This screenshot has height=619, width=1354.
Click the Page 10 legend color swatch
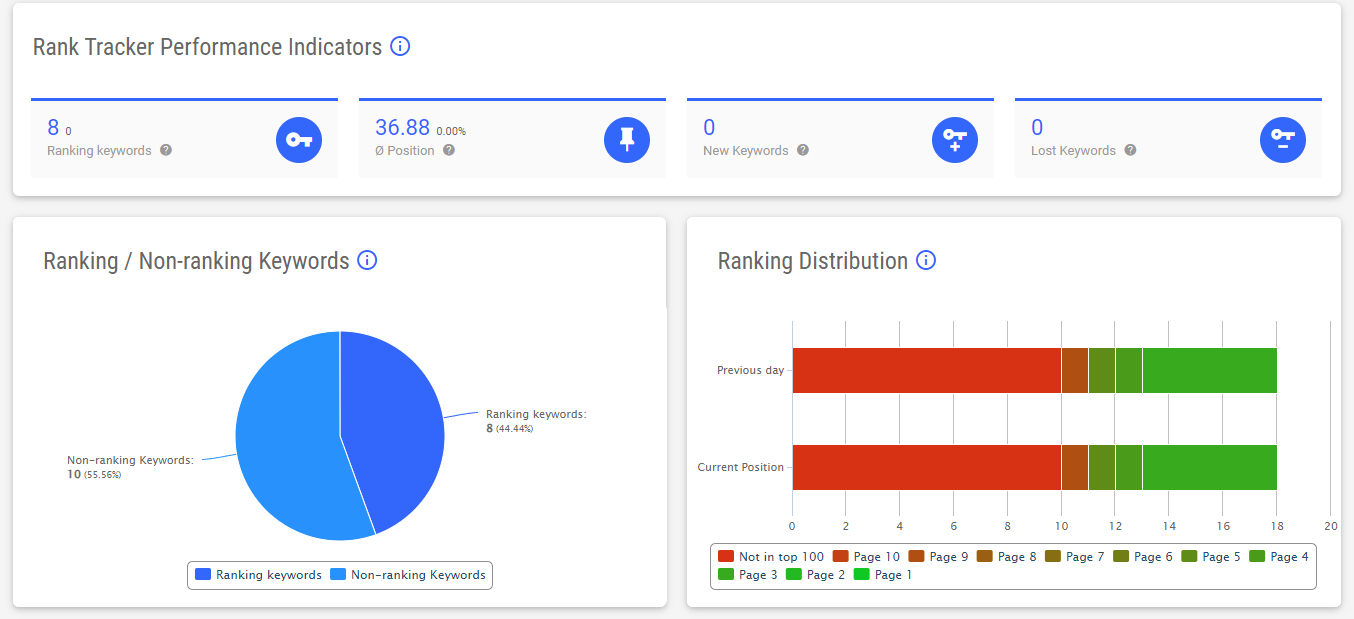(x=841, y=557)
